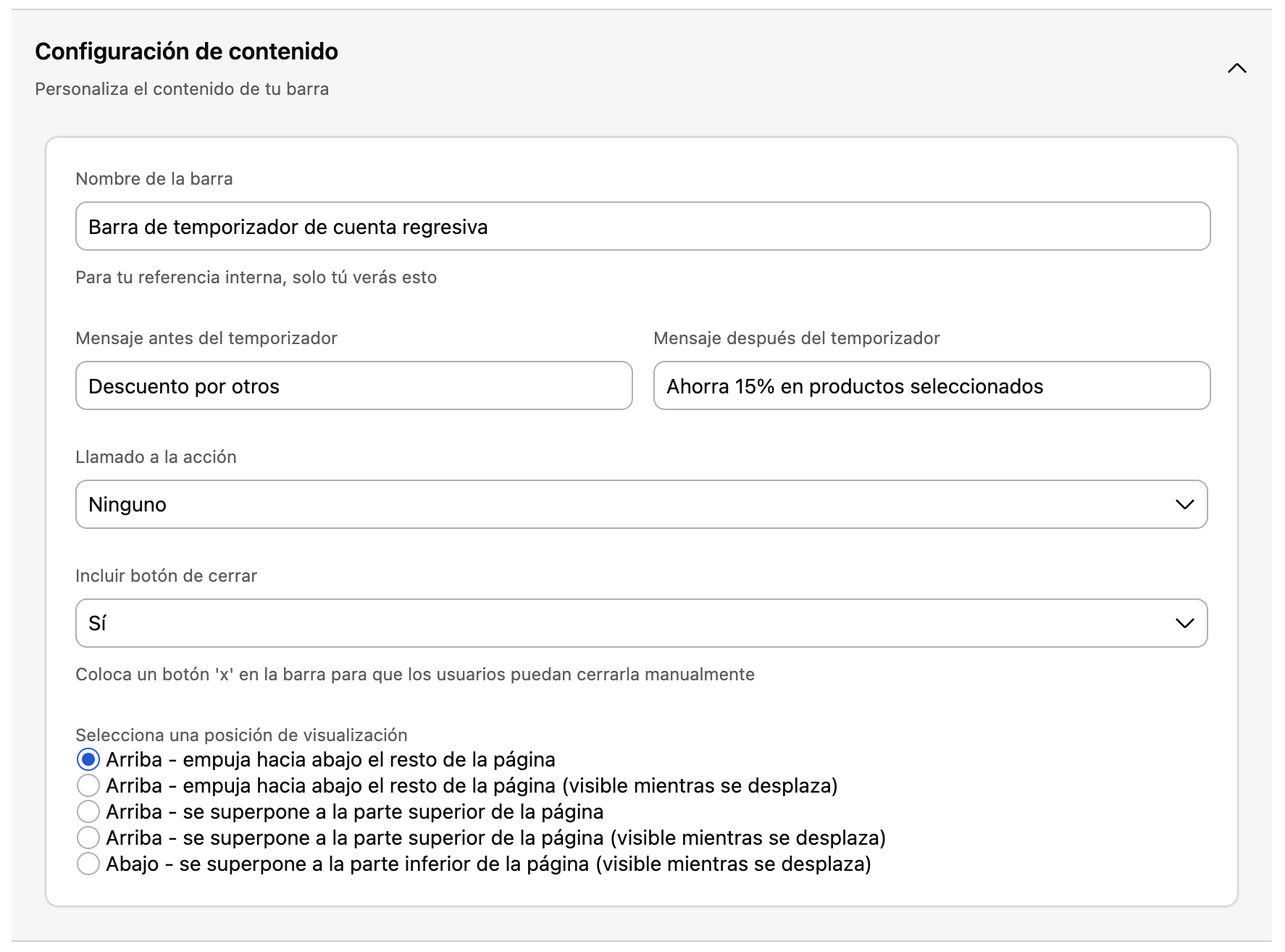
Task: Select 'Abajo - se superpone' display position
Action: pyautogui.click(x=88, y=864)
